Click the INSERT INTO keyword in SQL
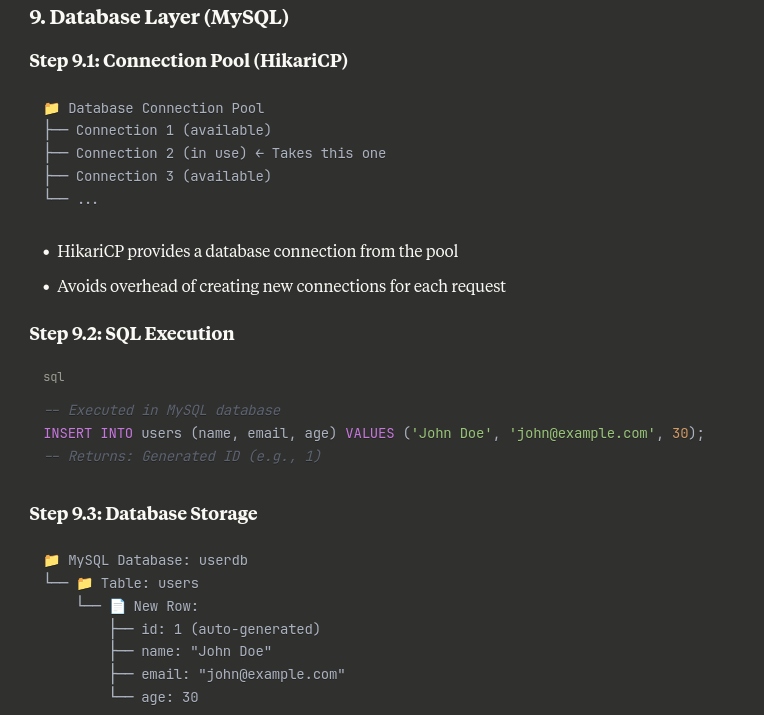Screen dimensions: 764x715 tap(88, 433)
